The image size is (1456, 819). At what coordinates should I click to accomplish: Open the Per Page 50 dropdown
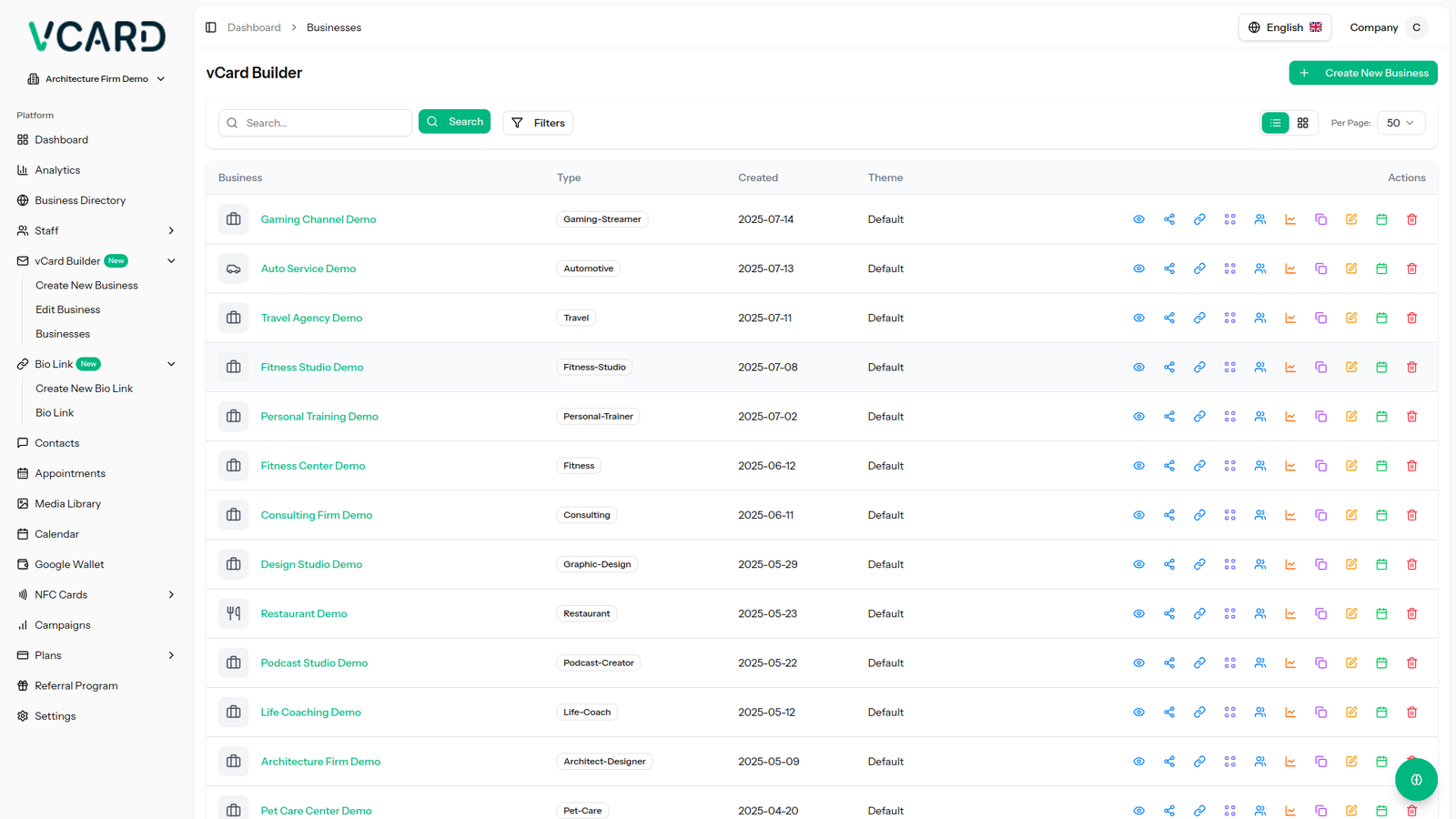[x=1400, y=123]
